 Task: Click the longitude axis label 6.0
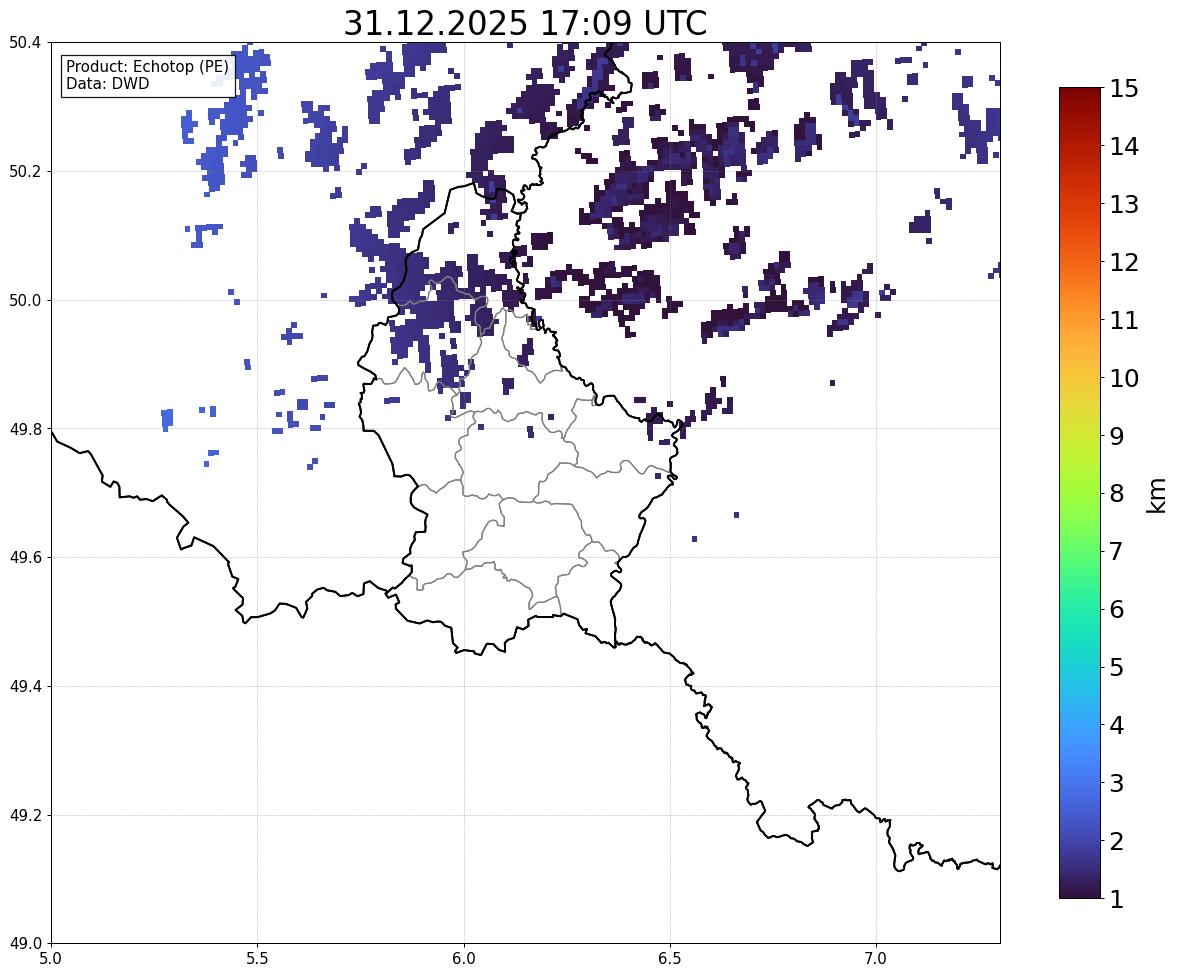(464, 959)
